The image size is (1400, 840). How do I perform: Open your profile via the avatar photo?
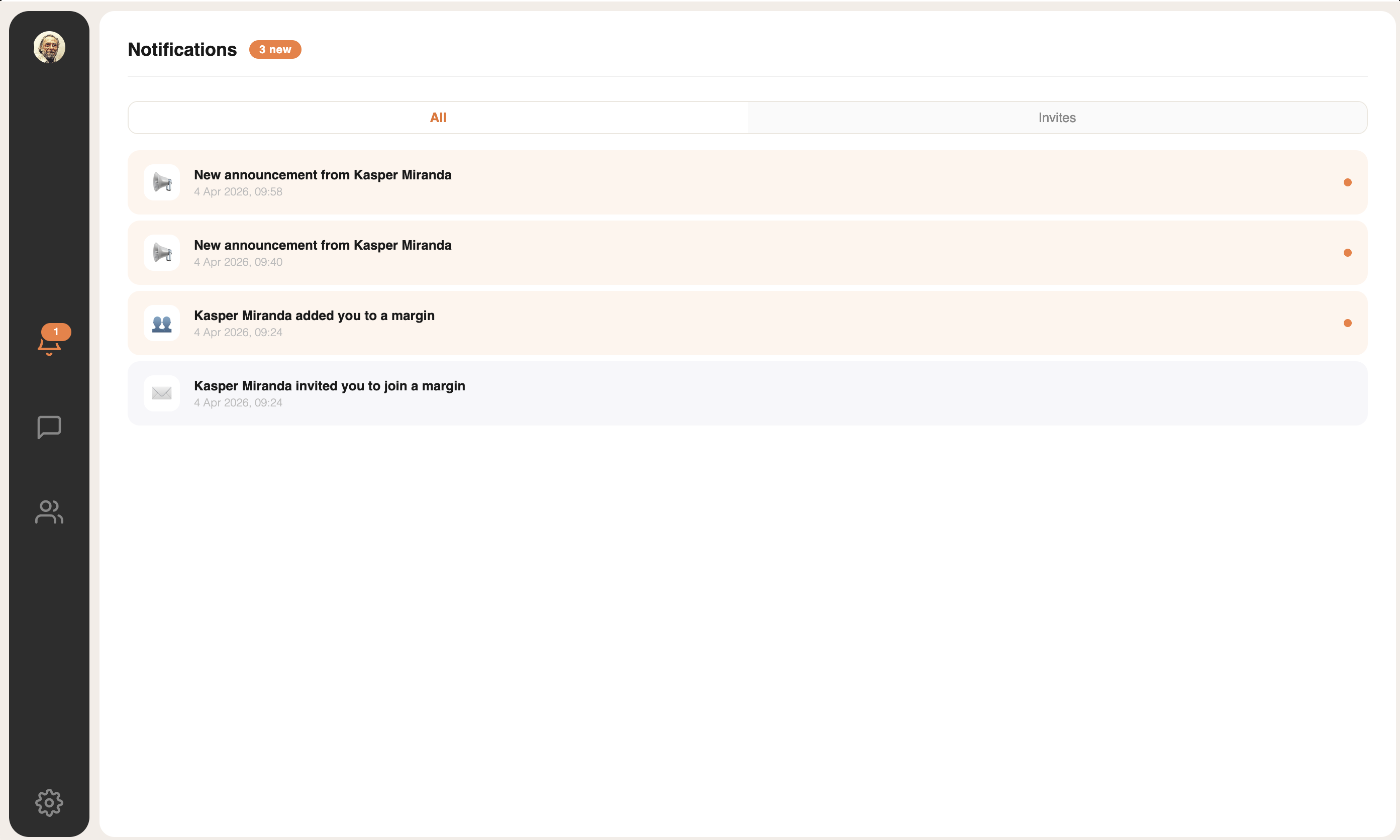point(49,48)
